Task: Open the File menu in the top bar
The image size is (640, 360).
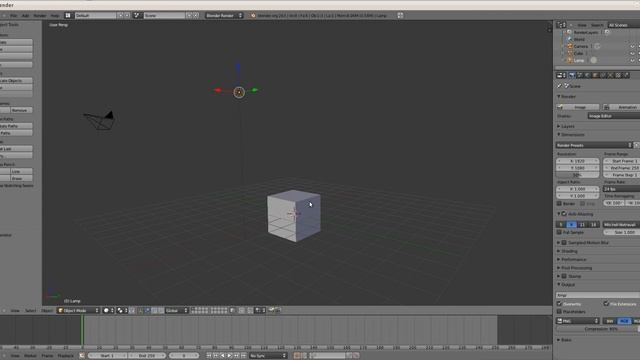Action: coord(14,16)
